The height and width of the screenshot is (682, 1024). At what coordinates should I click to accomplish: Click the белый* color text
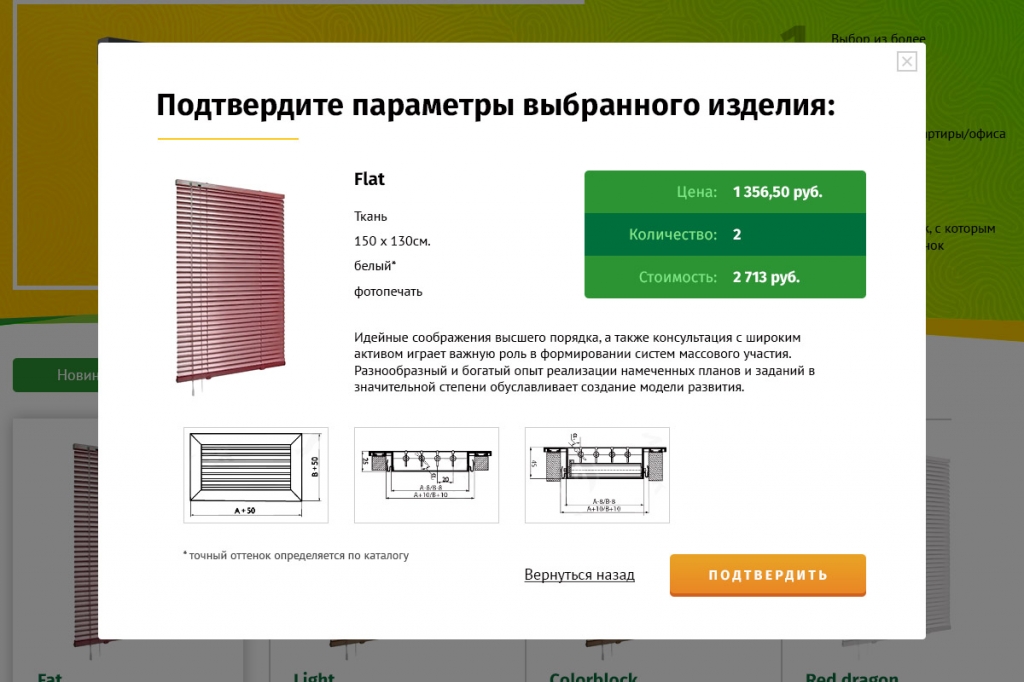tap(375, 266)
